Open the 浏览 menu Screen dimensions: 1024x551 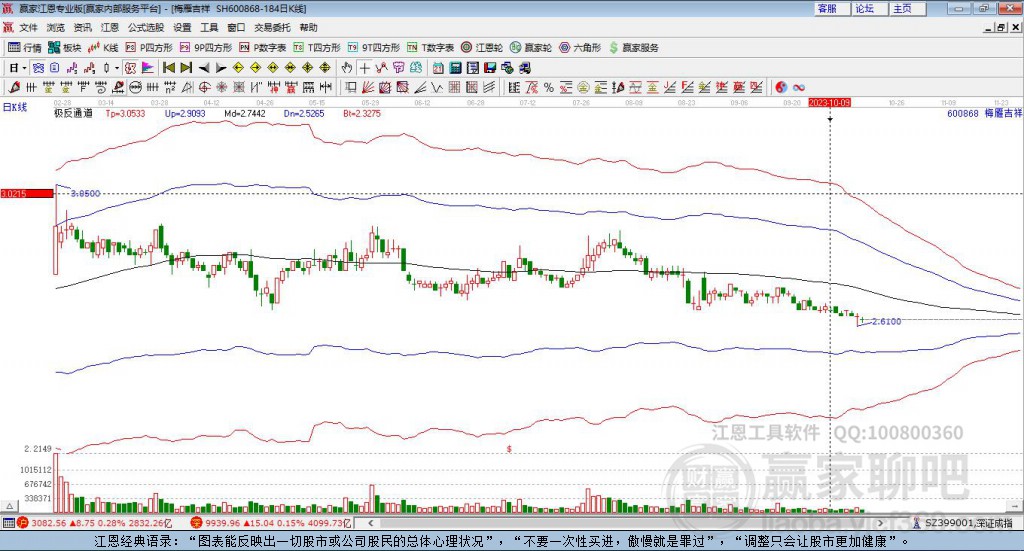tap(56, 27)
